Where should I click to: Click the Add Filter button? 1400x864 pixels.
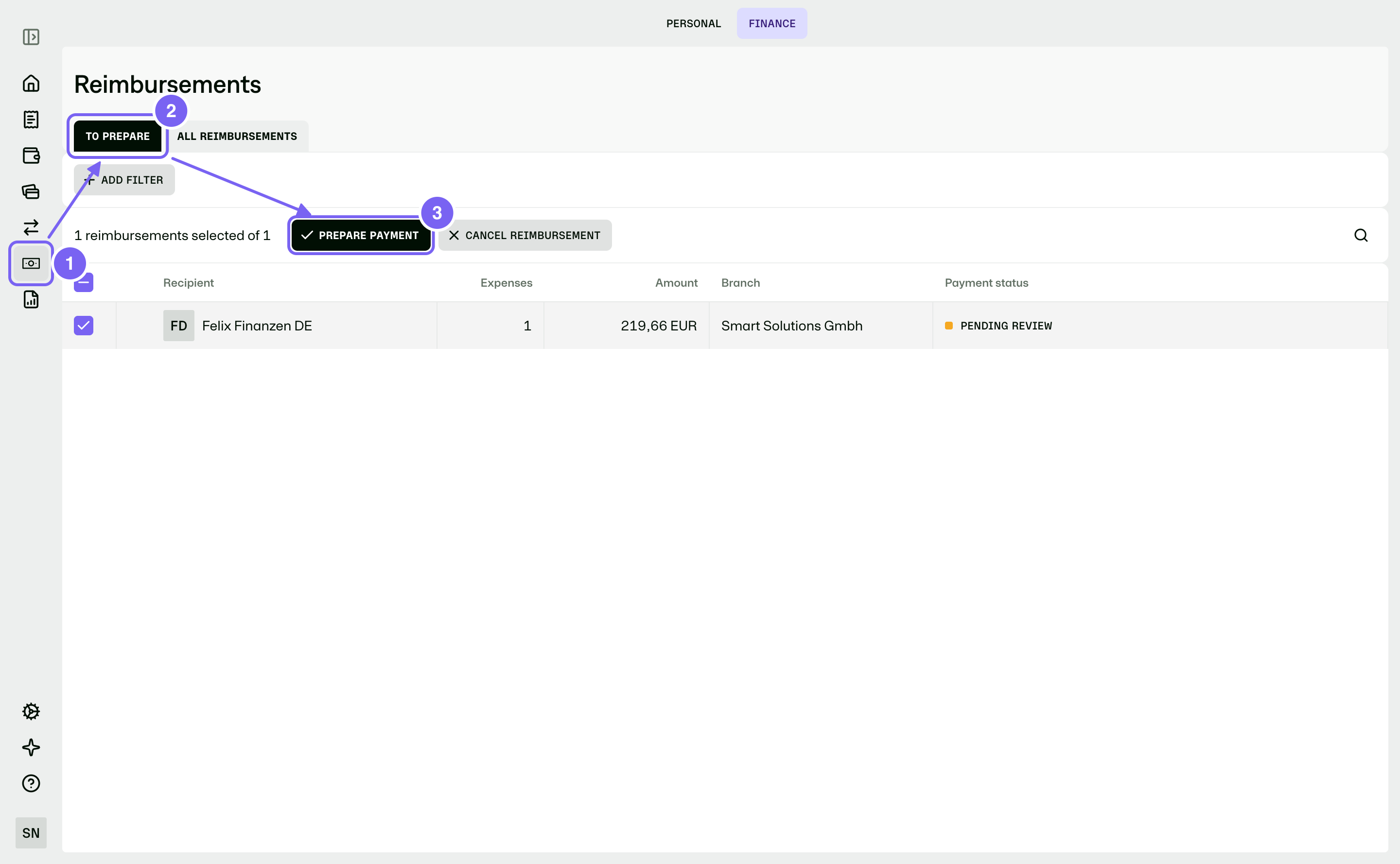[124, 180]
